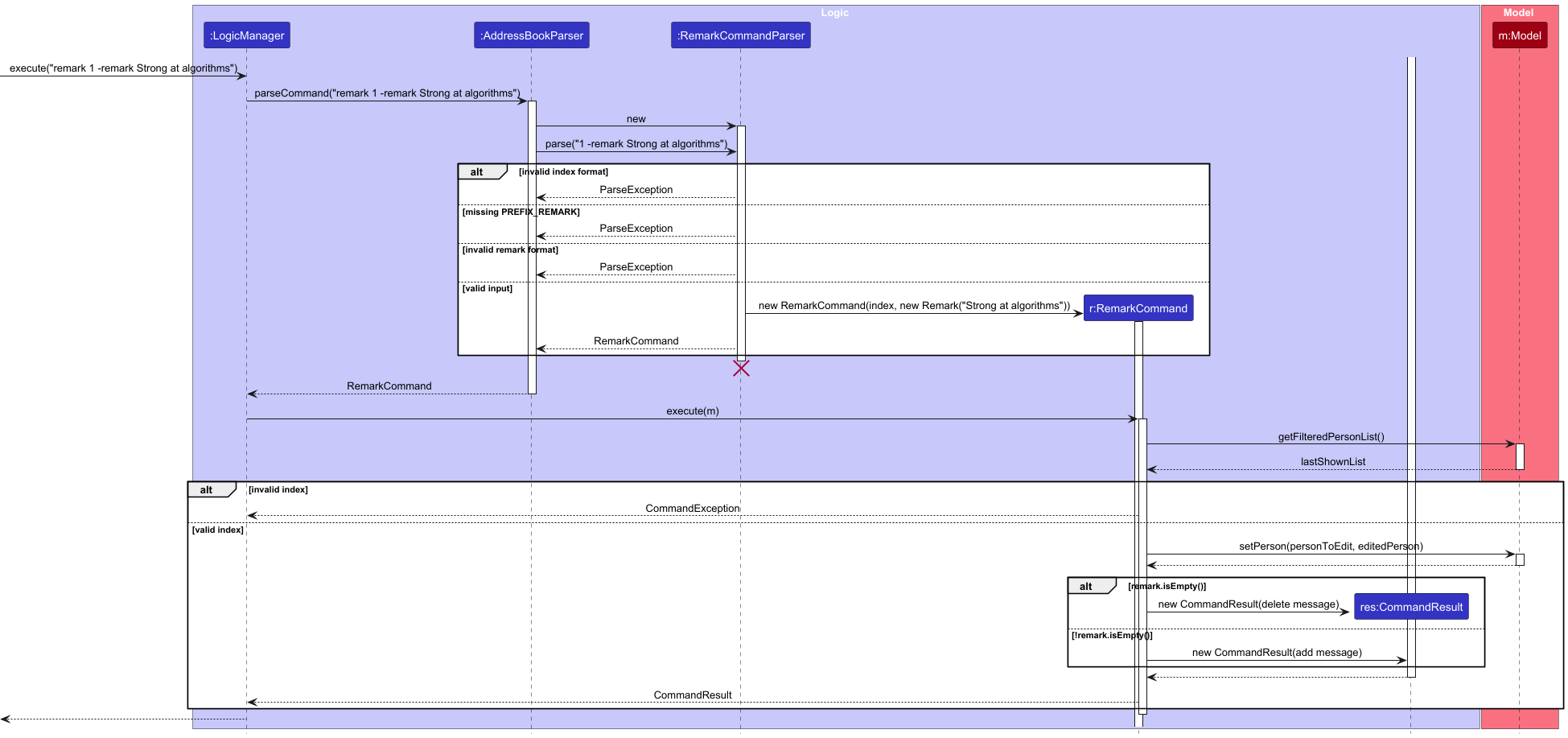Select the m:Model lifeline header
The width and height of the screenshot is (1568, 738).
click(1519, 35)
